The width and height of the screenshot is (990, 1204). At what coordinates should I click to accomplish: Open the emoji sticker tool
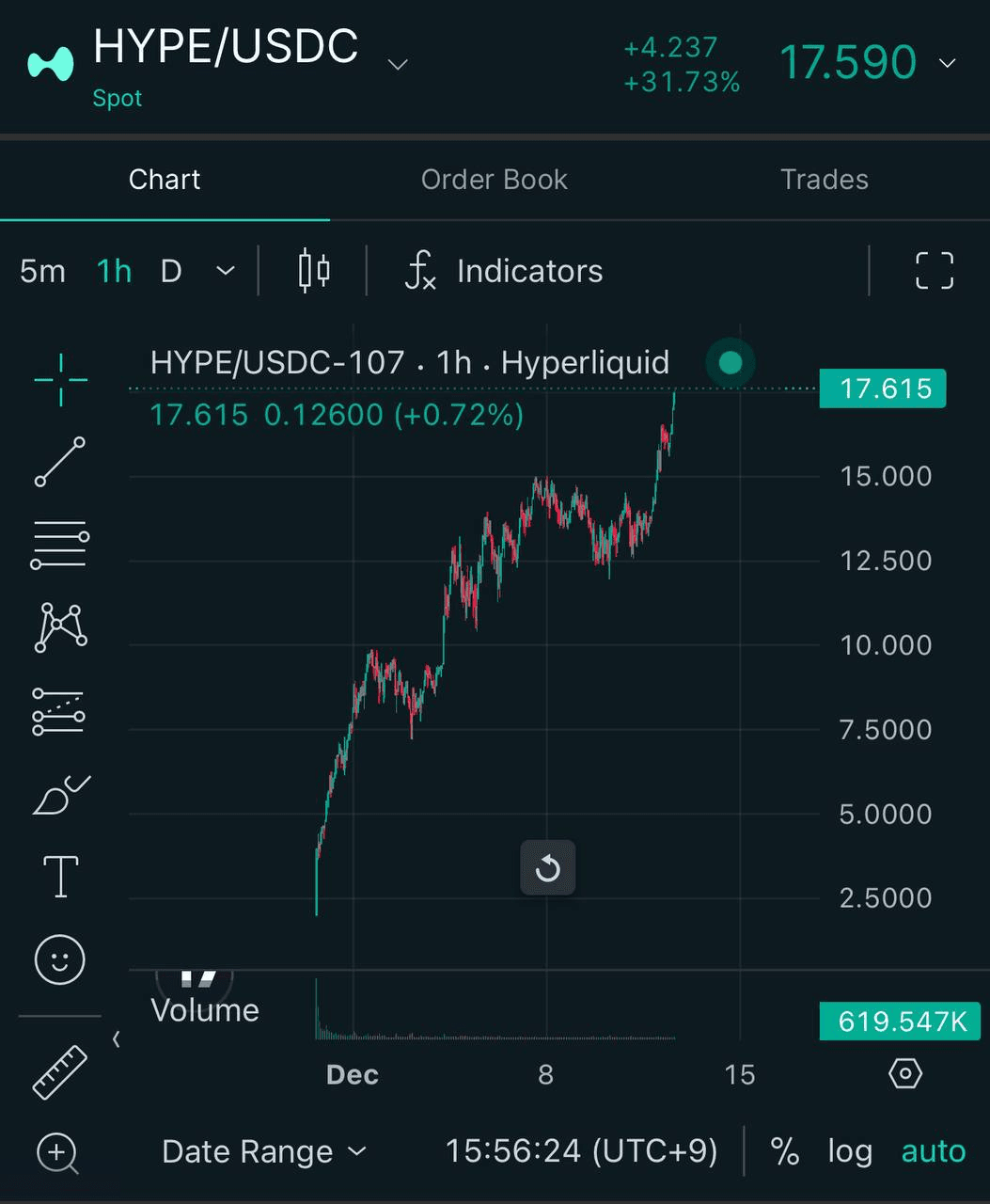tap(60, 959)
